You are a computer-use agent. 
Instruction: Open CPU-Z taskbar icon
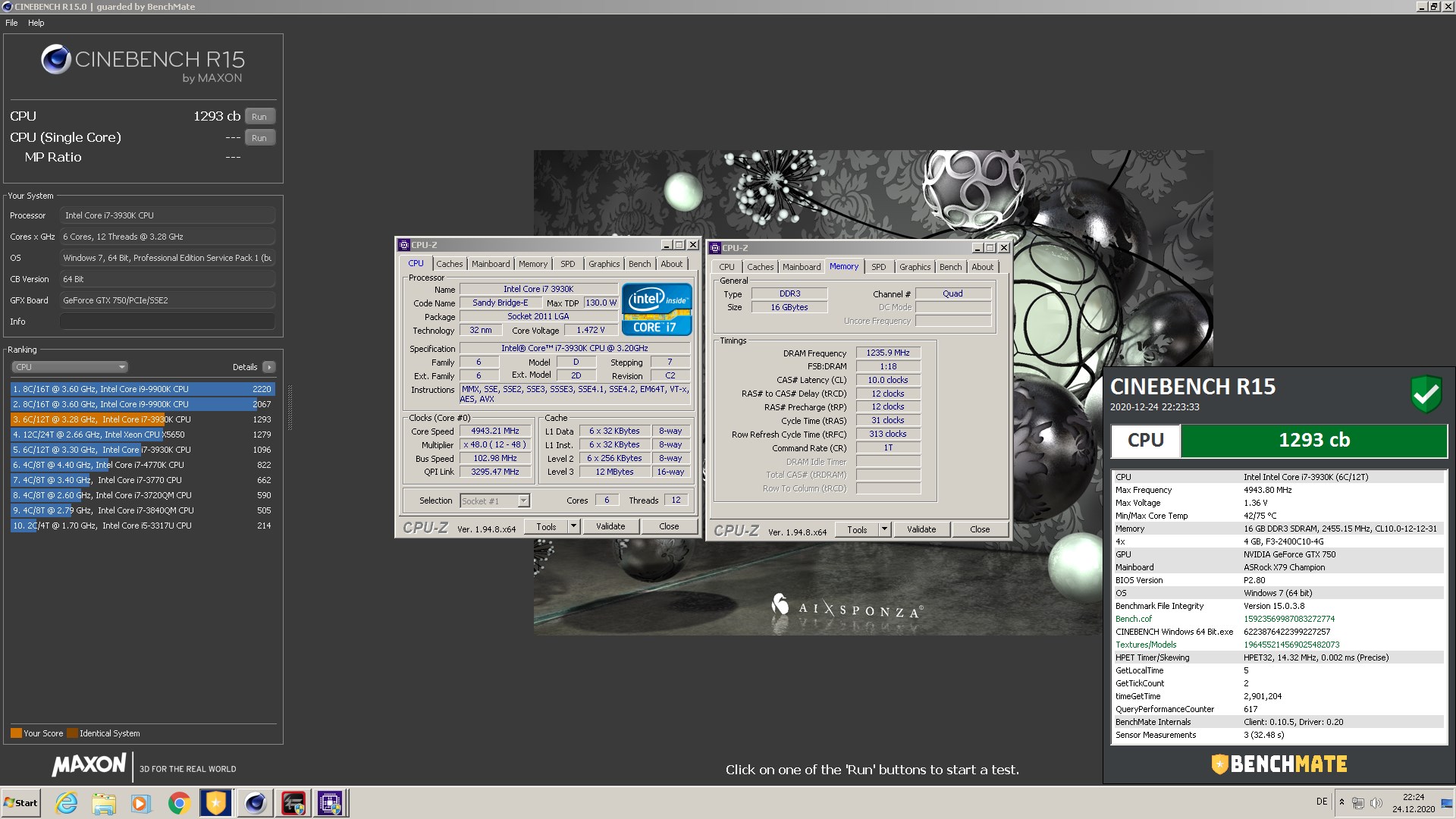tap(330, 803)
